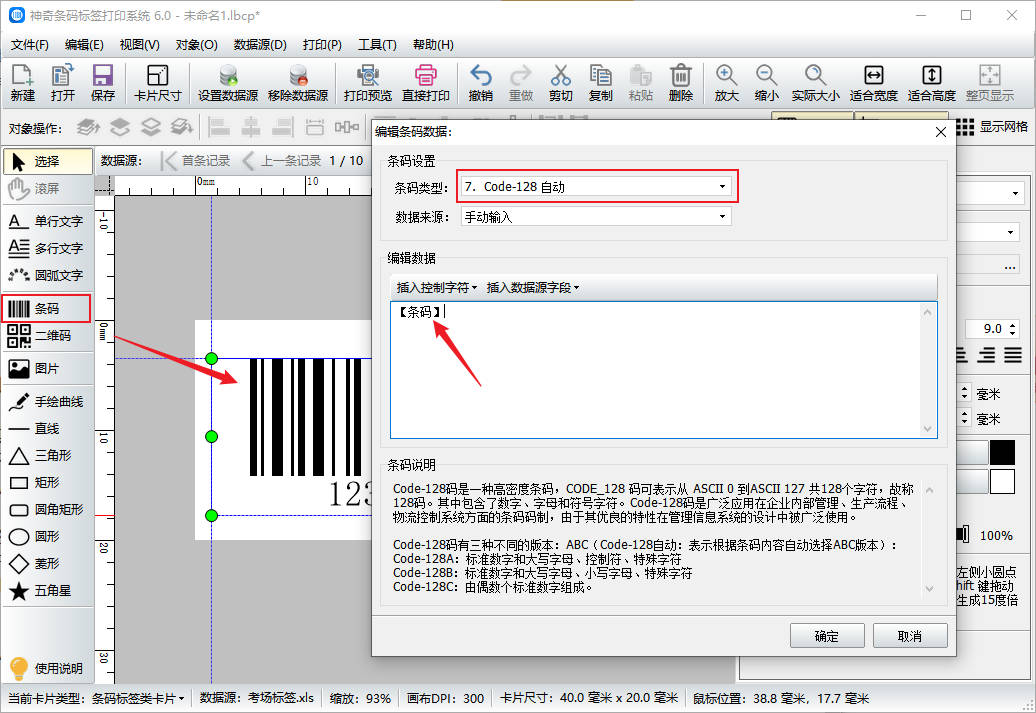The height and width of the screenshot is (713, 1036).
Task: Set view to 实际大小
Action: pyautogui.click(x=815, y=83)
